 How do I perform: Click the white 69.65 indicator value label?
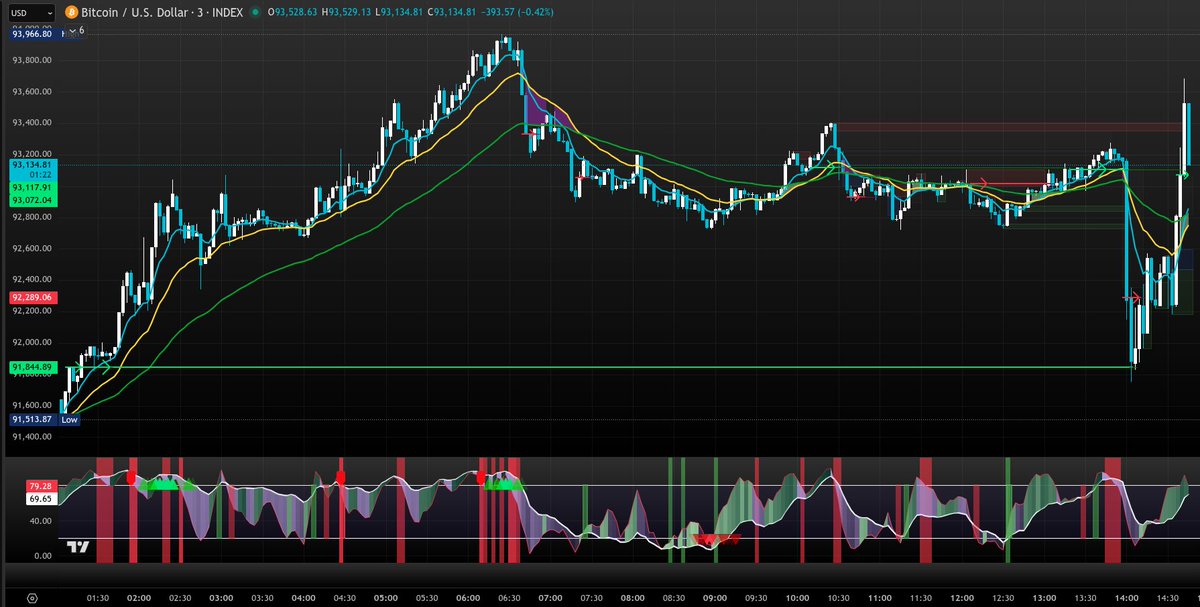pos(41,498)
